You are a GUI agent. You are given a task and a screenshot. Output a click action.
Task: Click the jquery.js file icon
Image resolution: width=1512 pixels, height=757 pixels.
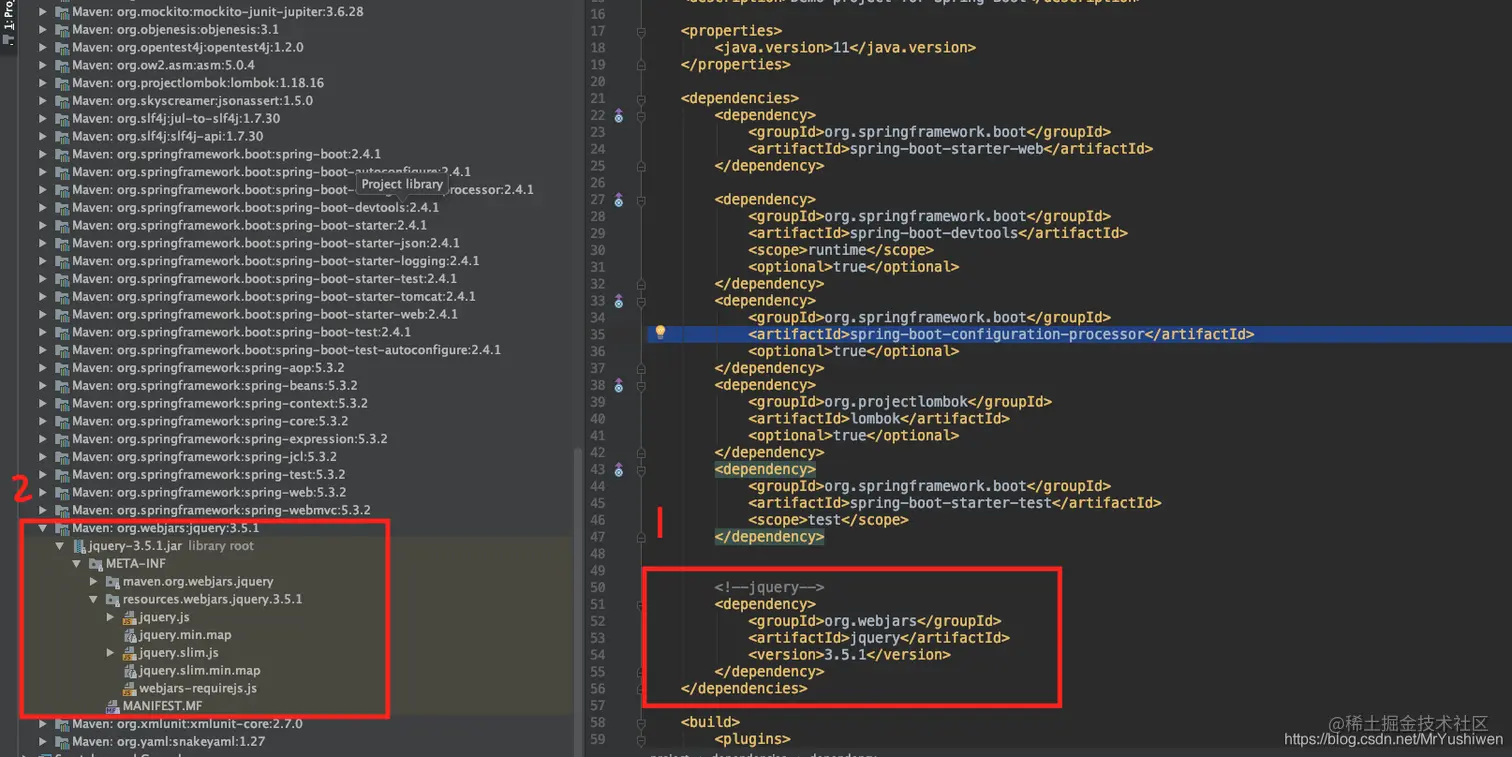[130, 617]
